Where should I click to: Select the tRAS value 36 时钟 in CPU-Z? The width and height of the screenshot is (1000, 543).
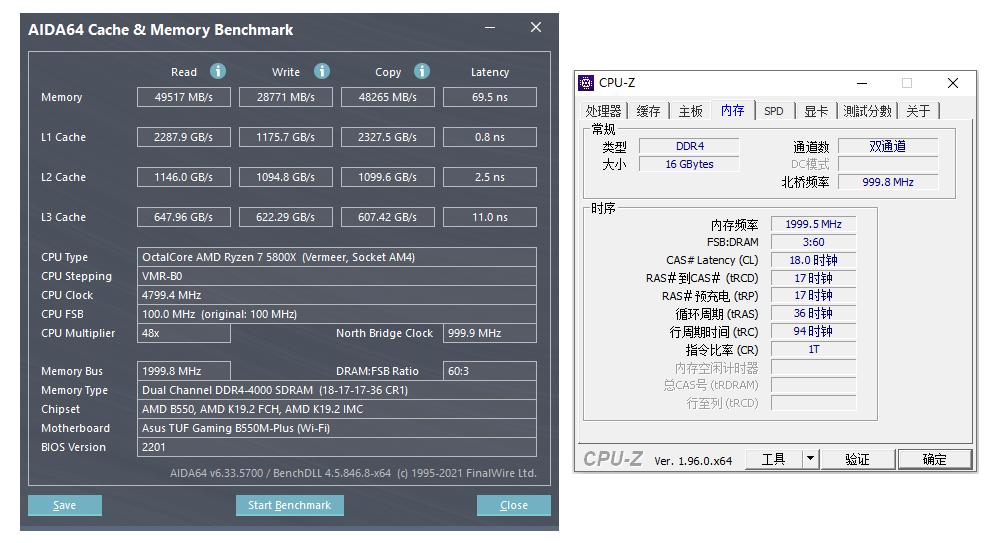(x=813, y=313)
